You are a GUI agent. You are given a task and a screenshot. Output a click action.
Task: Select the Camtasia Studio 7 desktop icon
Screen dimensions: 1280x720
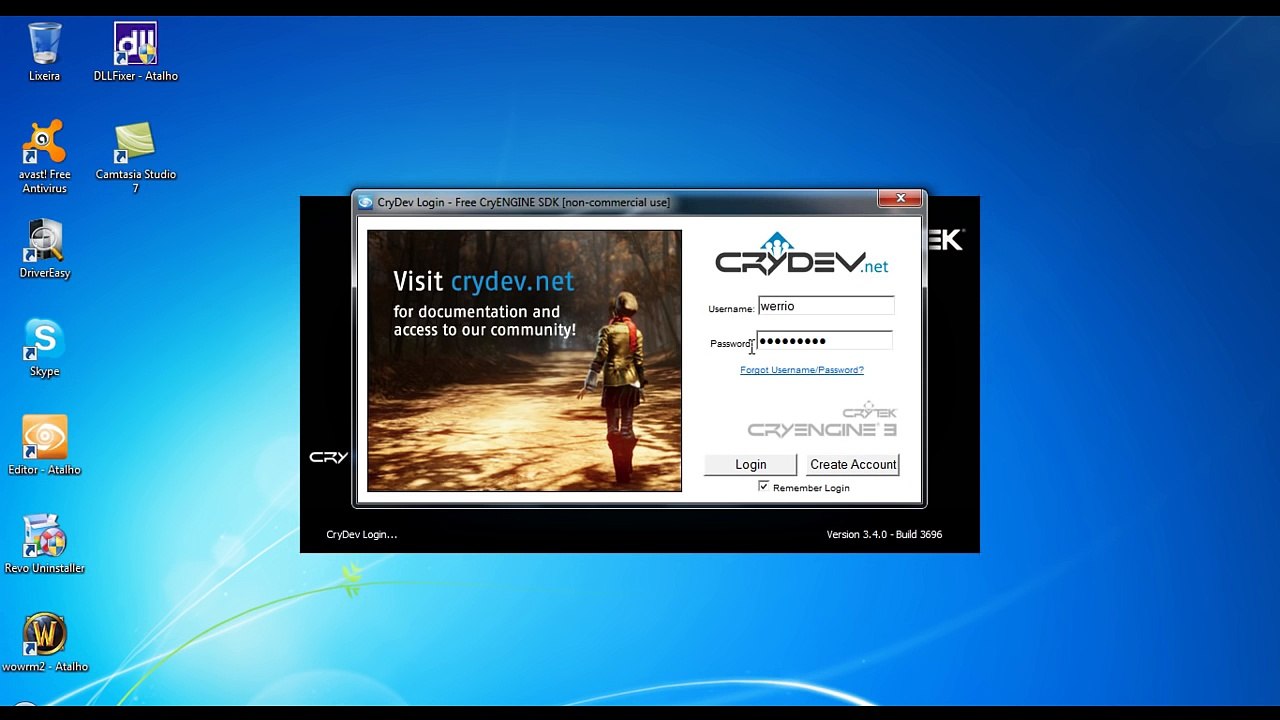tap(135, 157)
